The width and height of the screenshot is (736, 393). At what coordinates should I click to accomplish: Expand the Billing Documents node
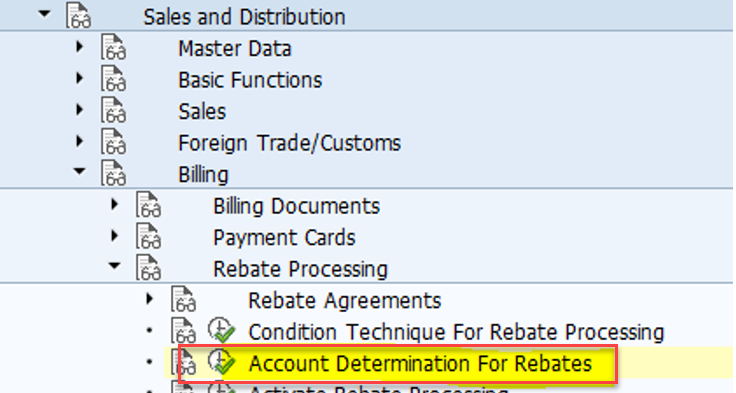tap(115, 204)
